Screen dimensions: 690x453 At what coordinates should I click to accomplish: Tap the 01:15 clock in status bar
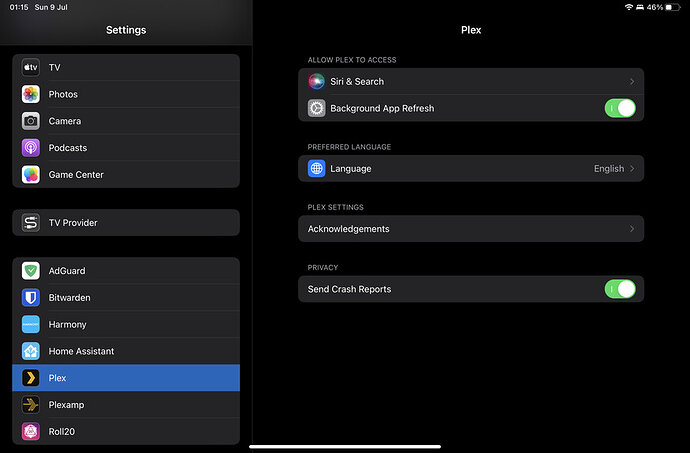pos(19,7)
